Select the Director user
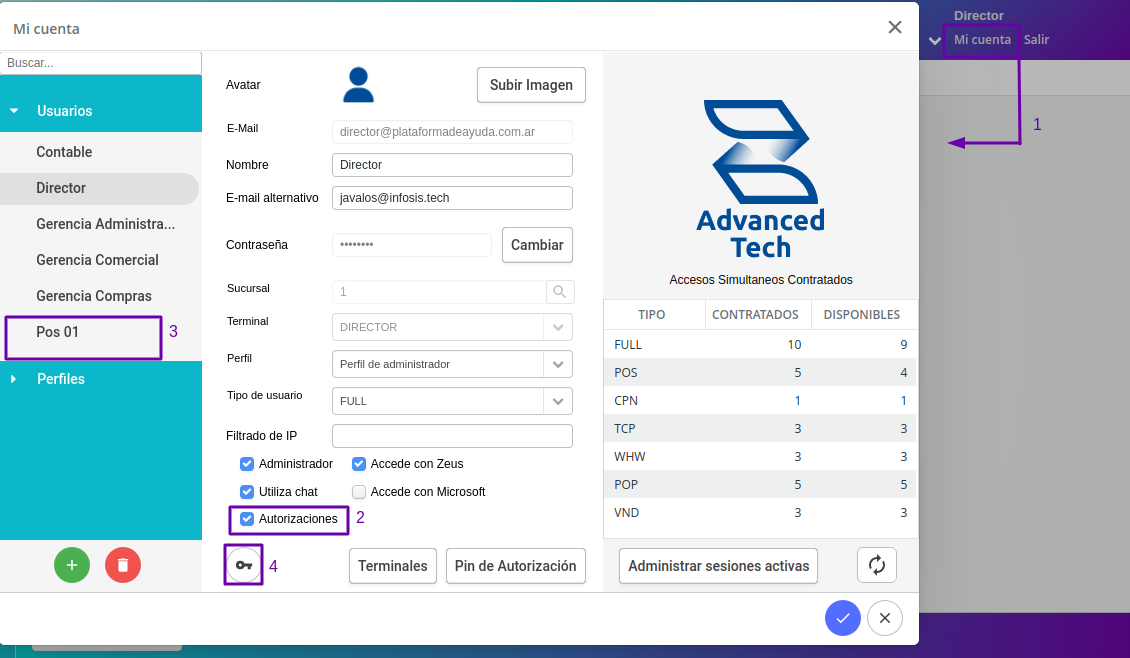This screenshot has height=658, width=1130. 99,188
